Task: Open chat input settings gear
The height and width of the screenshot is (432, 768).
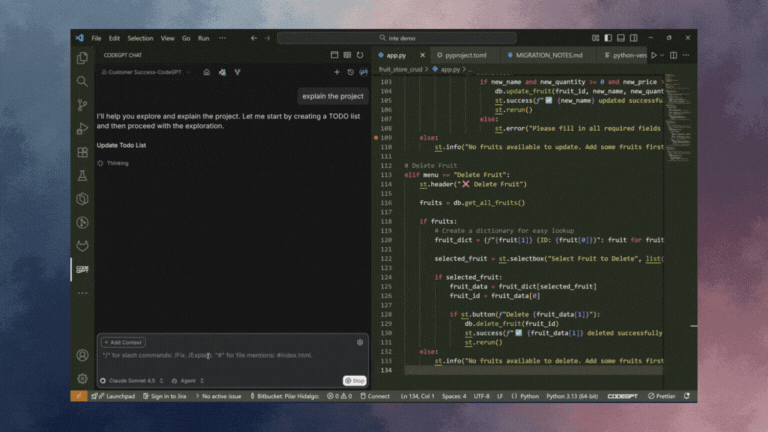Action: [x=360, y=342]
